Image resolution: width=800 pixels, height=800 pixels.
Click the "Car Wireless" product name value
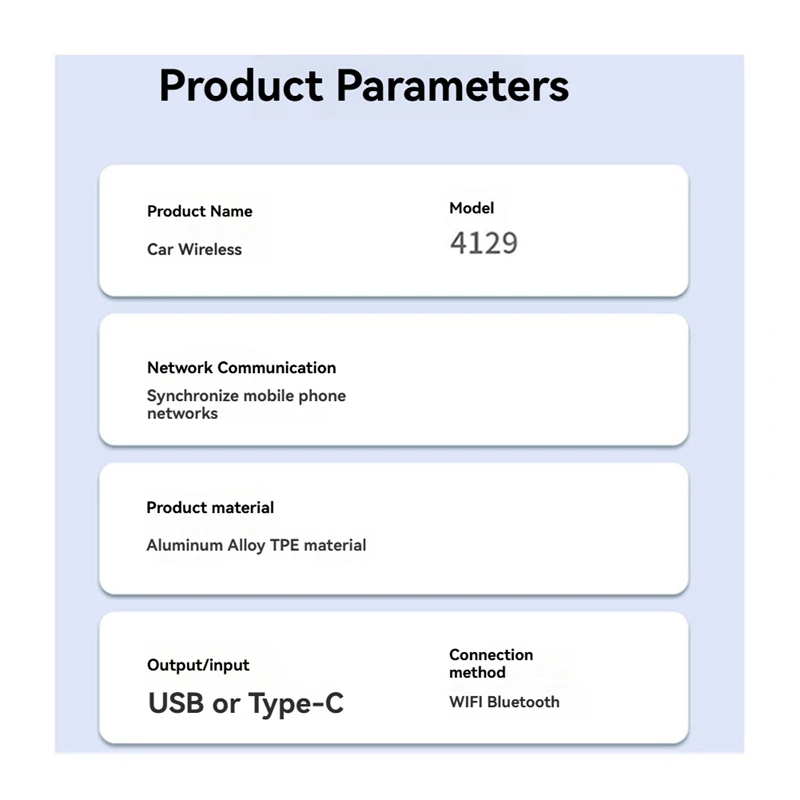pos(194,249)
